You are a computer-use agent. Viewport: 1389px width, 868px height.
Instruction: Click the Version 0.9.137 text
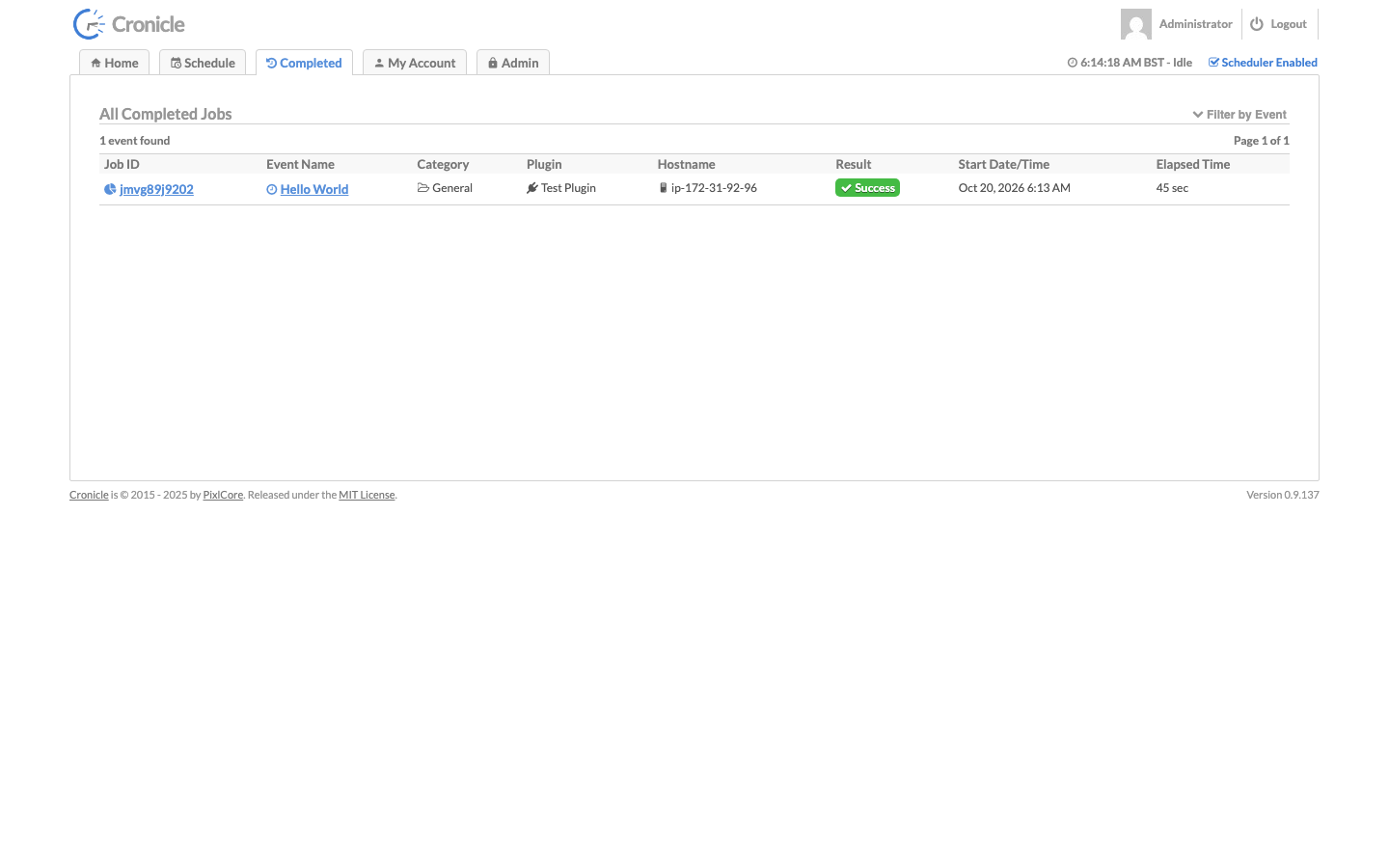click(x=1283, y=495)
